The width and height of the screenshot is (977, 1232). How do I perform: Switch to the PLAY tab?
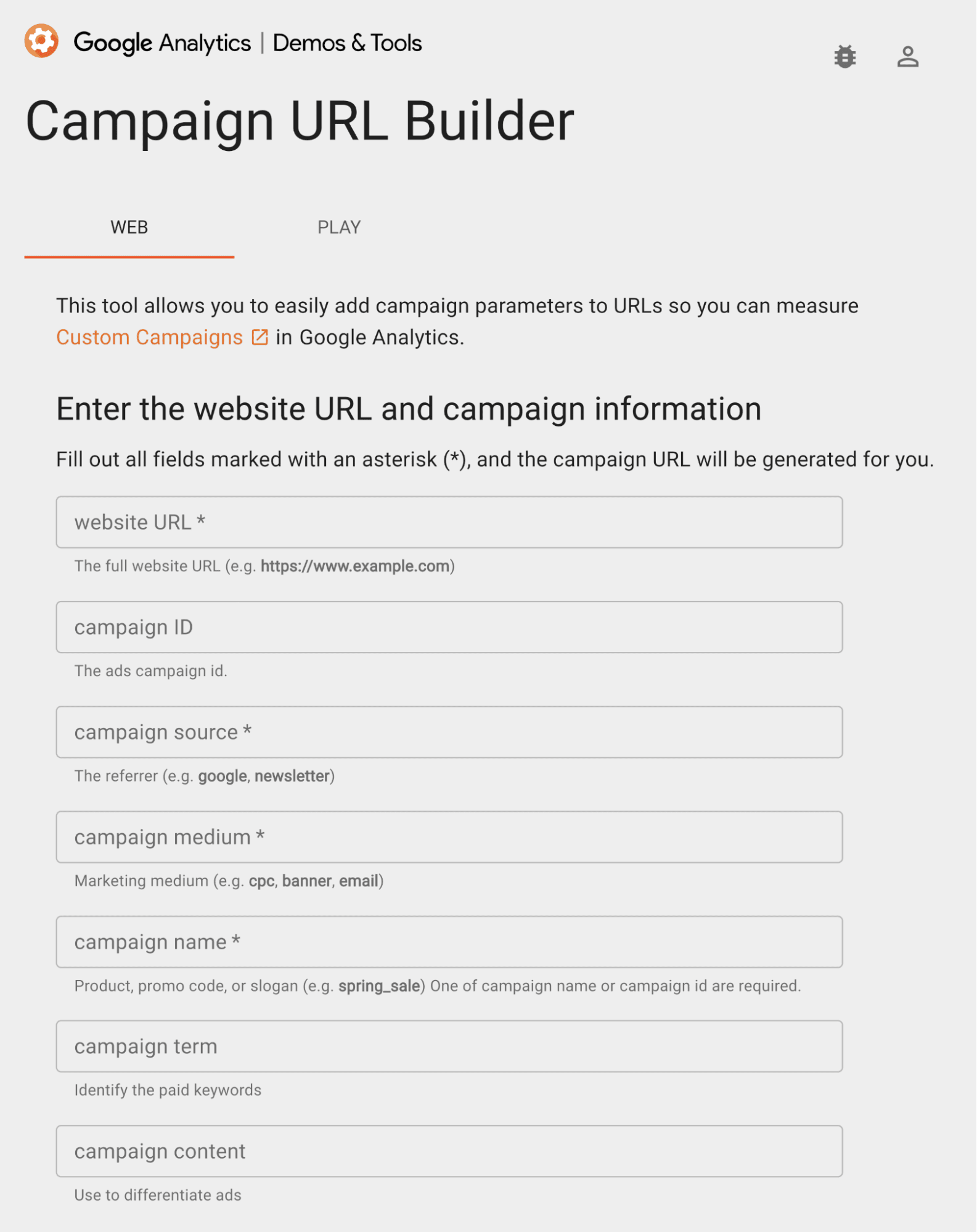pyautogui.click(x=339, y=227)
